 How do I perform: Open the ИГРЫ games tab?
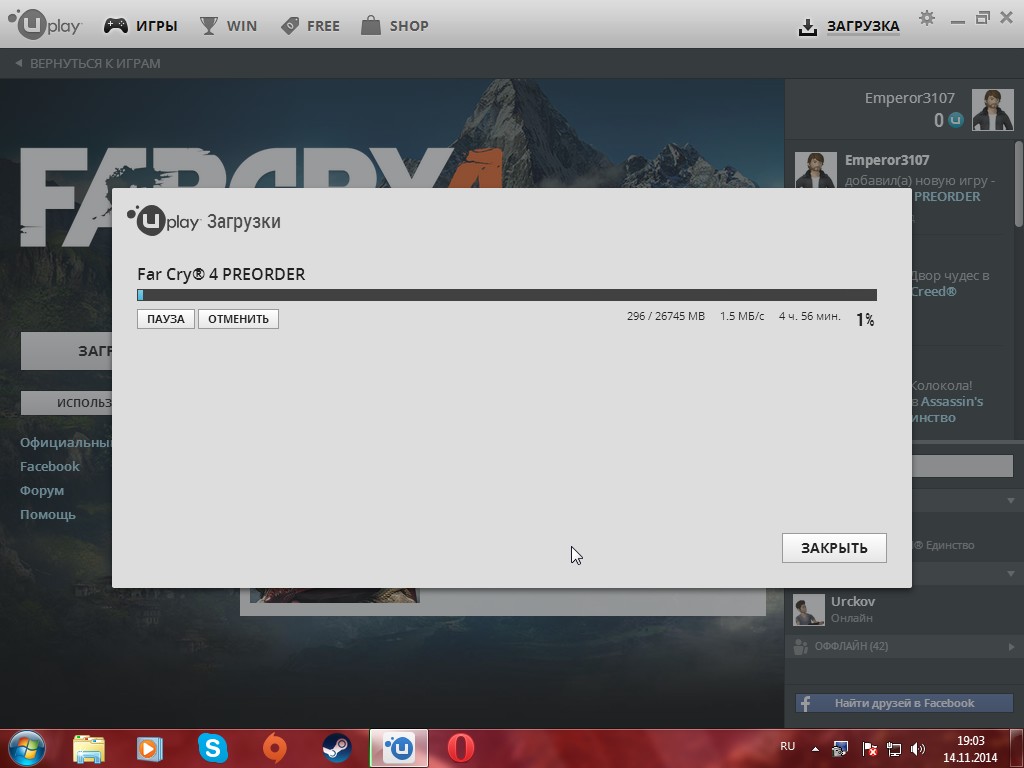[157, 26]
